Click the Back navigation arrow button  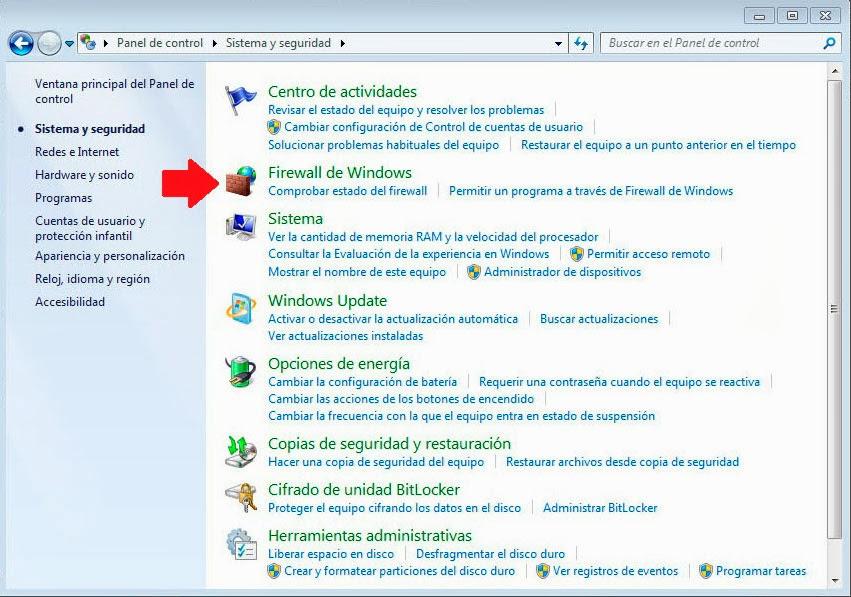point(20,42)
